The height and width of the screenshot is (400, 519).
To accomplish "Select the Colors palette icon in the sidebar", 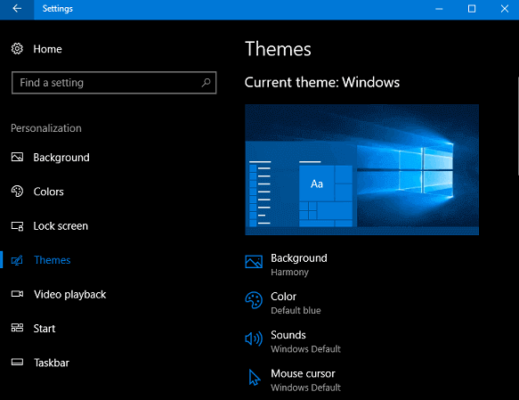I will tap(17, 191).
